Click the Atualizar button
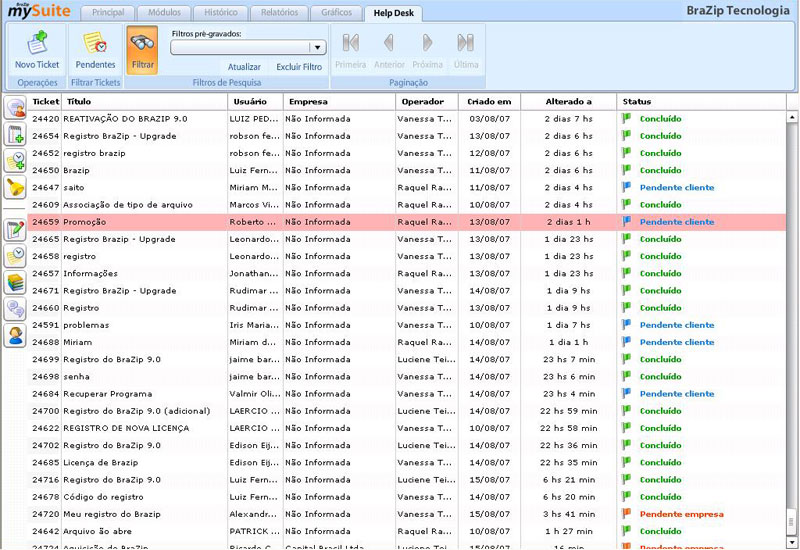This screenshot has width=800, height=550. [244, 67]
